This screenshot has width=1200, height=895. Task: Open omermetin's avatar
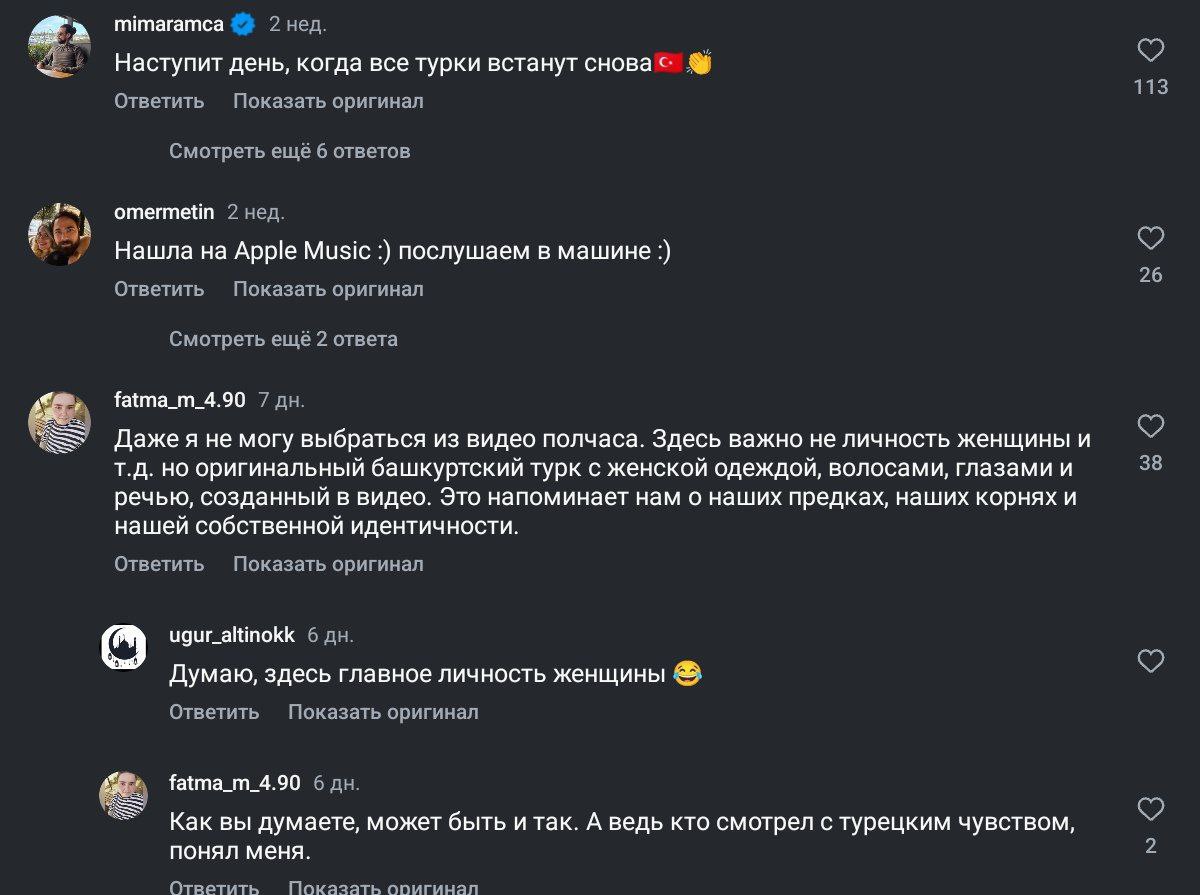tap(60, 234)
